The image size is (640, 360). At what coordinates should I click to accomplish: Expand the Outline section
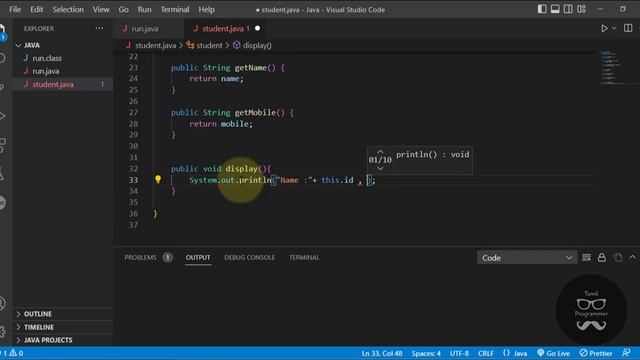tap(38, 314)
